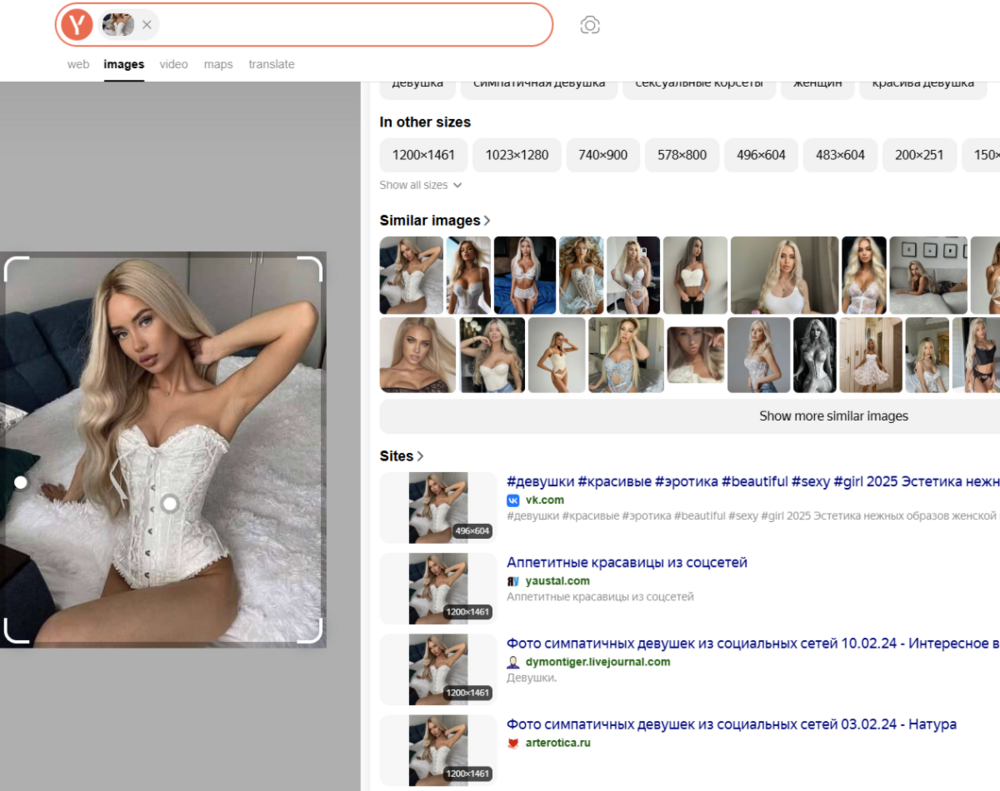The width and height of the screenshot is (1000, 791).
Task: Click the девушка tag chip
Action: 417,84
